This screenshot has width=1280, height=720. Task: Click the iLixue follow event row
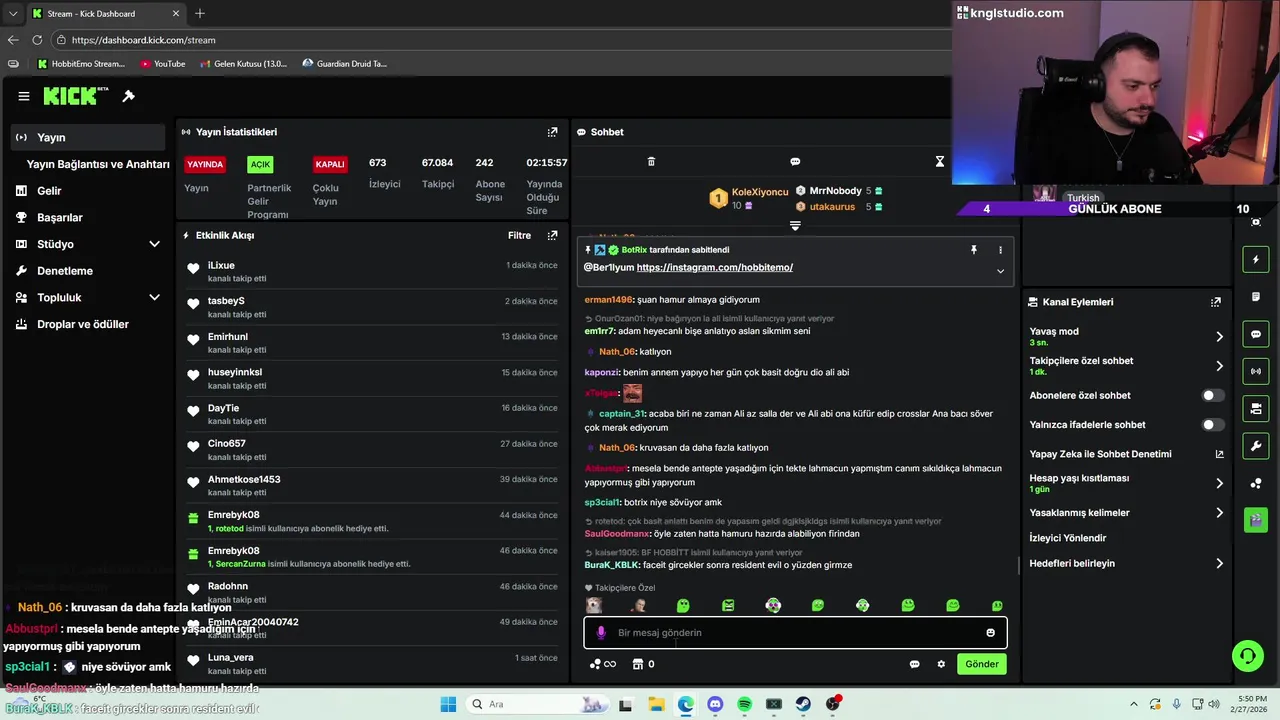(x=372, y=272)
